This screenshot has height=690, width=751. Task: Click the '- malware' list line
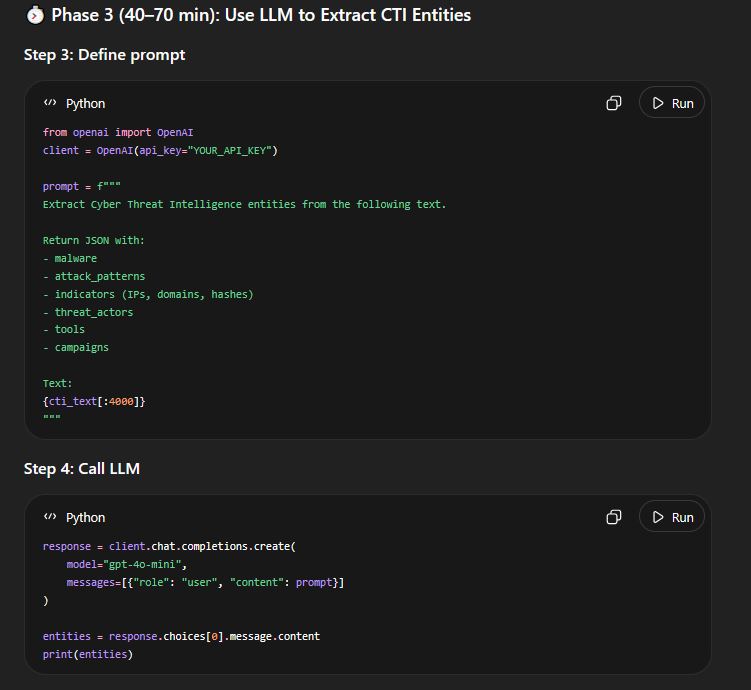pyautogui.click(x=70, y=259)
